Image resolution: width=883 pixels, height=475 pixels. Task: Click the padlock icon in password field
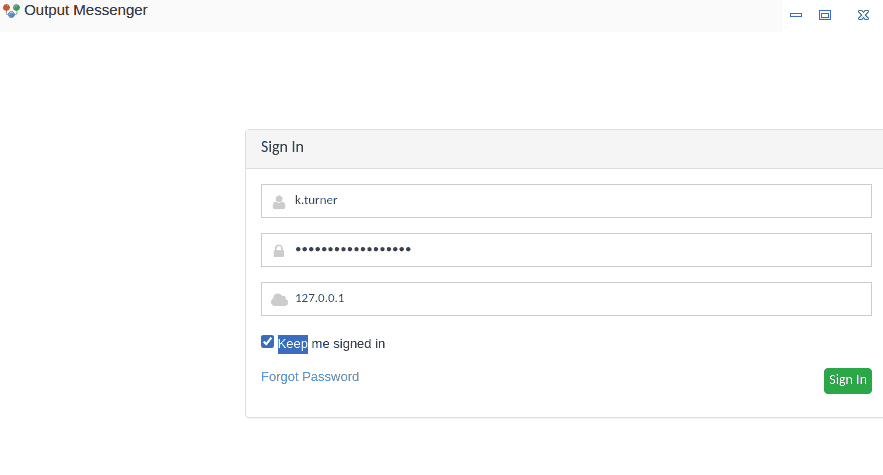[279, 250]
